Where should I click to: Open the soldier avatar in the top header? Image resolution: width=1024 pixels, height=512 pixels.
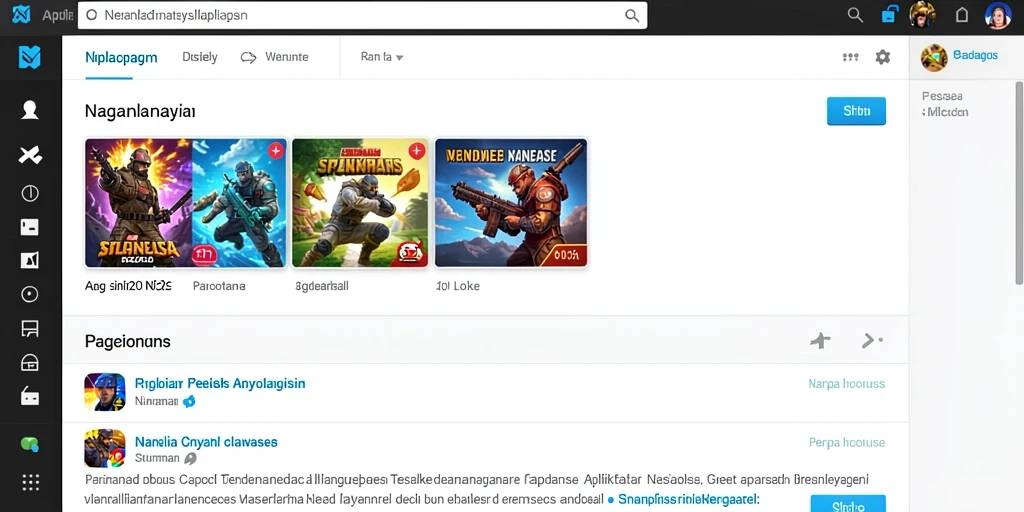pos(923,14)
